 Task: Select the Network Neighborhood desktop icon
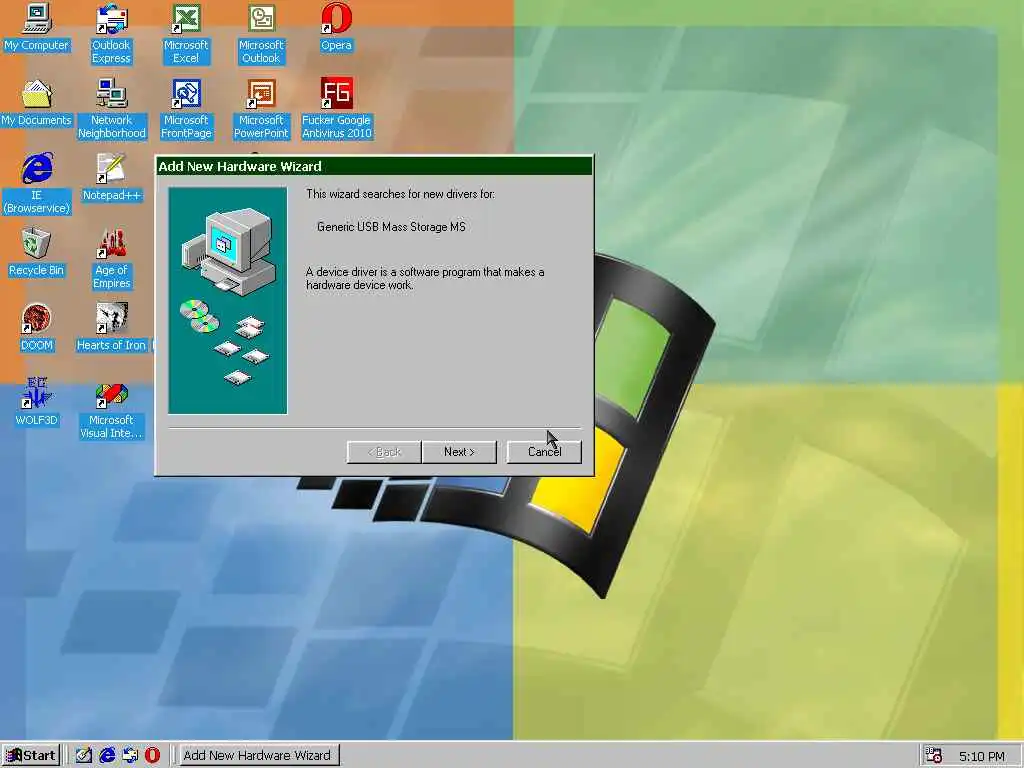112,109
